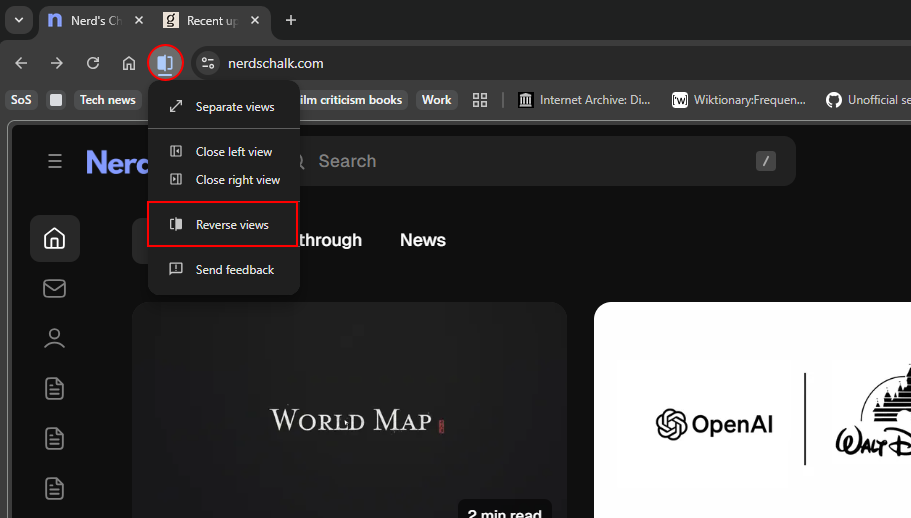This screenshot has width=911, height=518.
Task: Click the page Search field
Action: pyautogui.click(x=530, y=161)
